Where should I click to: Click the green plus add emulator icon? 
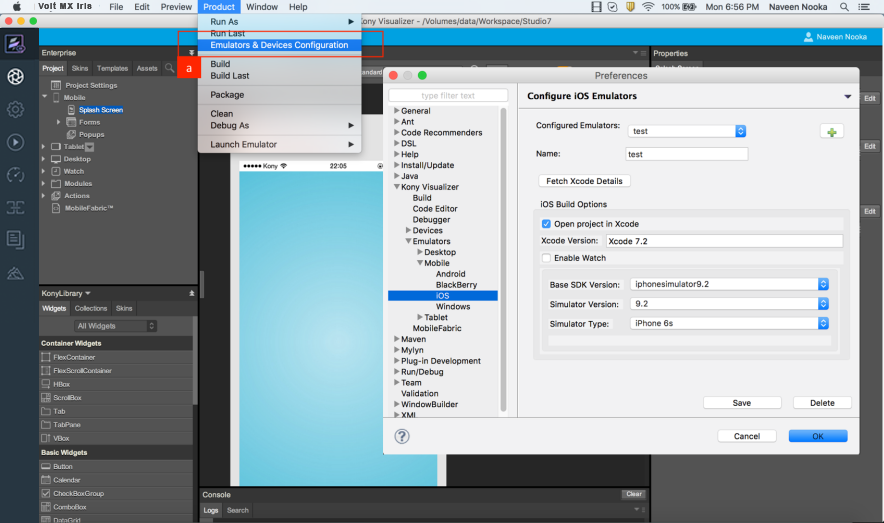pyautogui.click(x=831, y=132)
